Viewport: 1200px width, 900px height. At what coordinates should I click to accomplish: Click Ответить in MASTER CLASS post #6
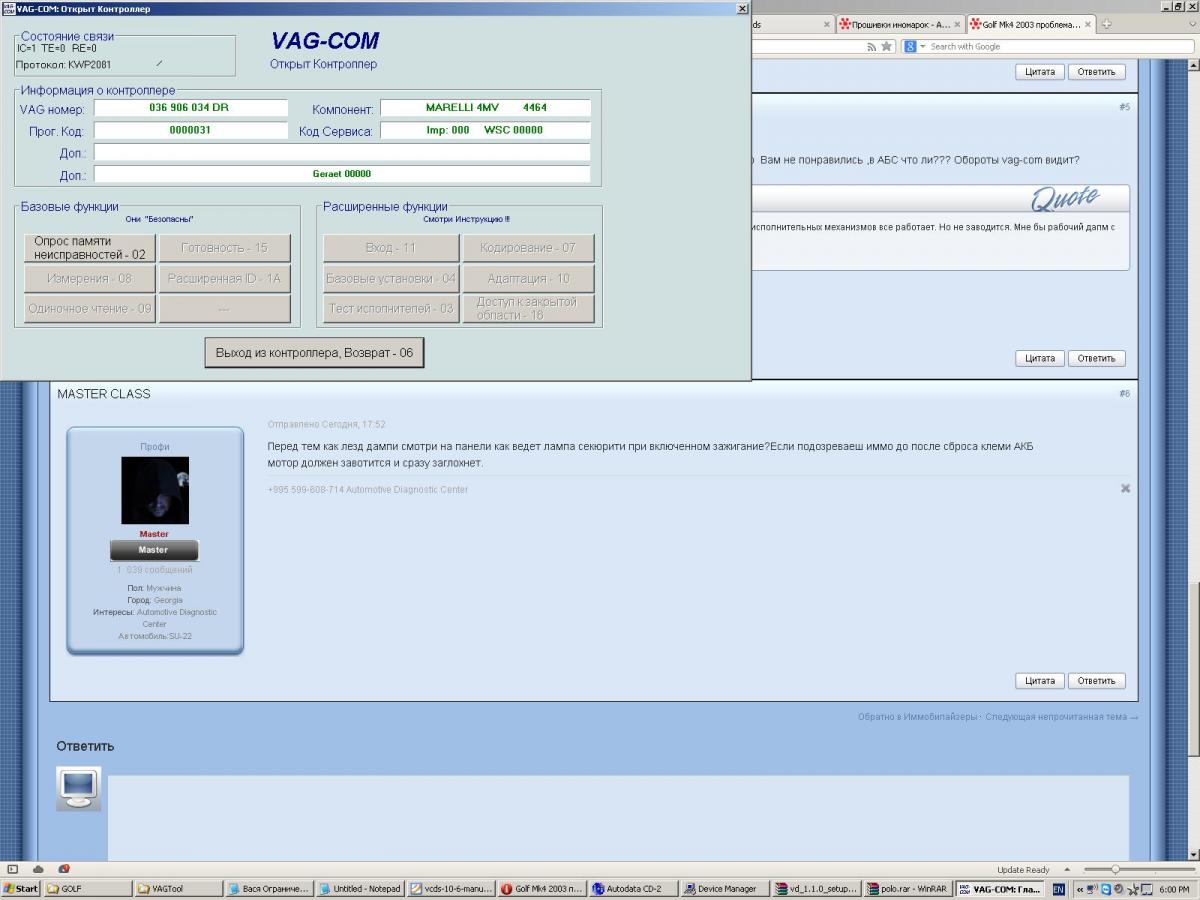(x=1096, y=681)
